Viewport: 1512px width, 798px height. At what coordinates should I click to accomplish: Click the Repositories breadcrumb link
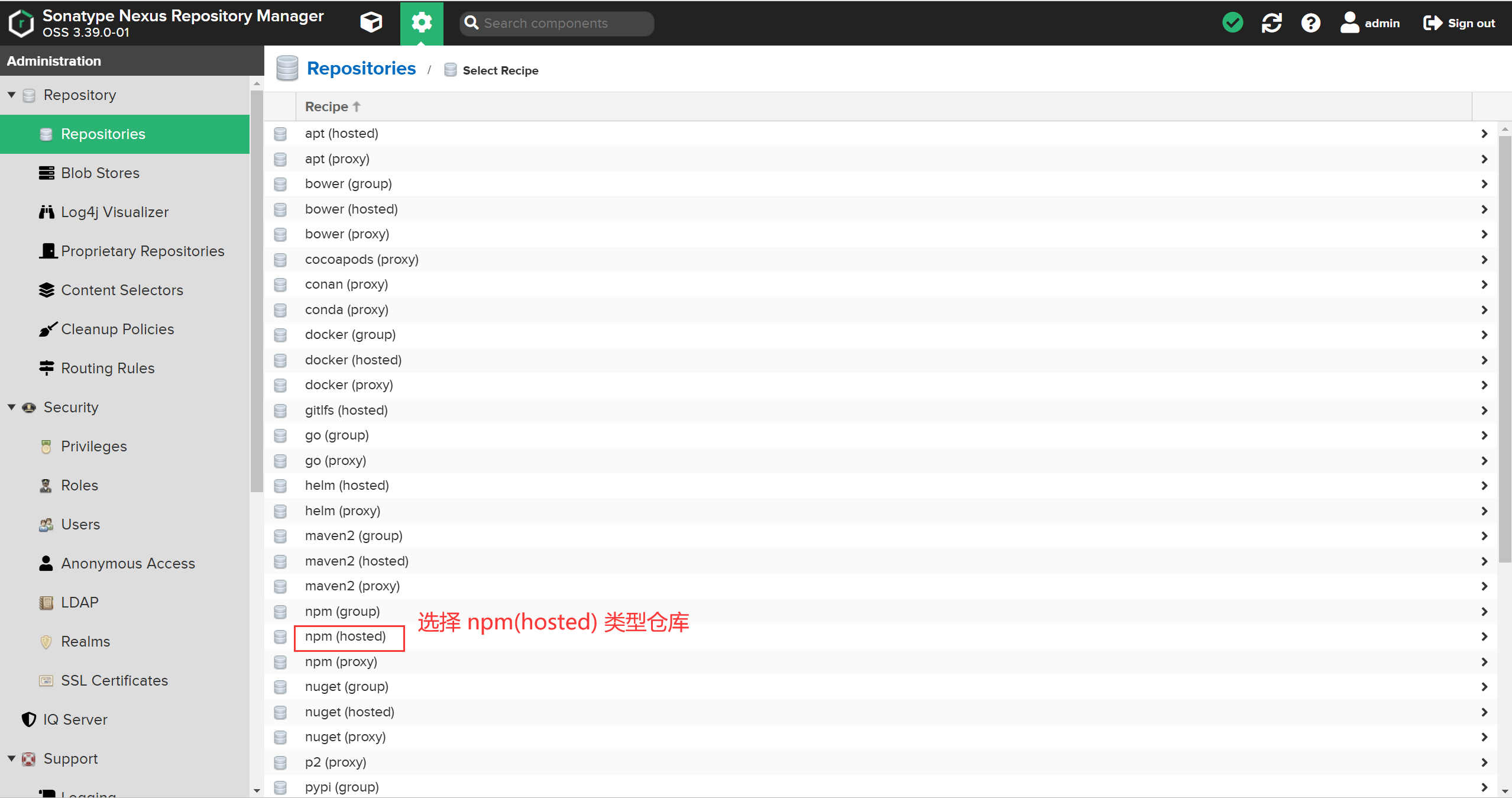click(361, 69)
